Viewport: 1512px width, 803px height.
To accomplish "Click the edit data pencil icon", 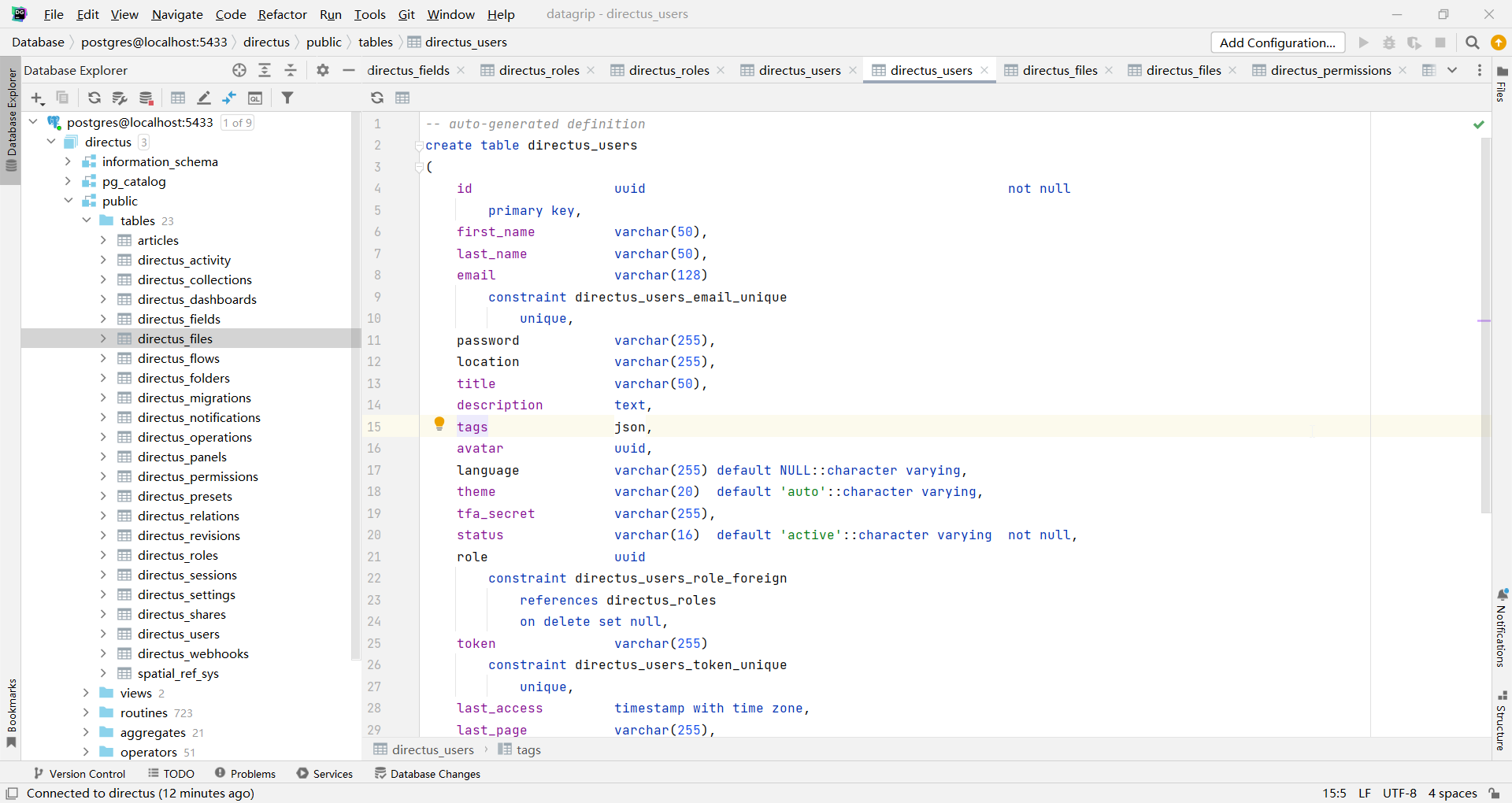I will coord(203,98).
